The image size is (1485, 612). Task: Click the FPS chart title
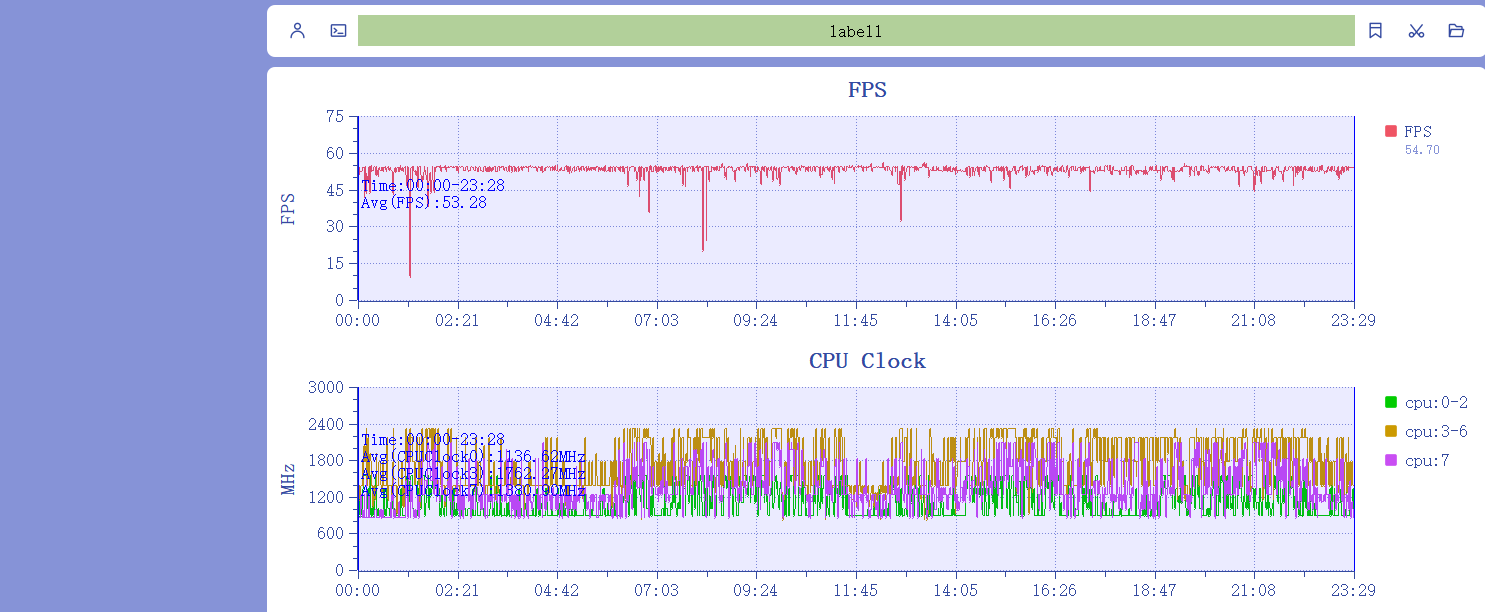click(x=867, y=90)
